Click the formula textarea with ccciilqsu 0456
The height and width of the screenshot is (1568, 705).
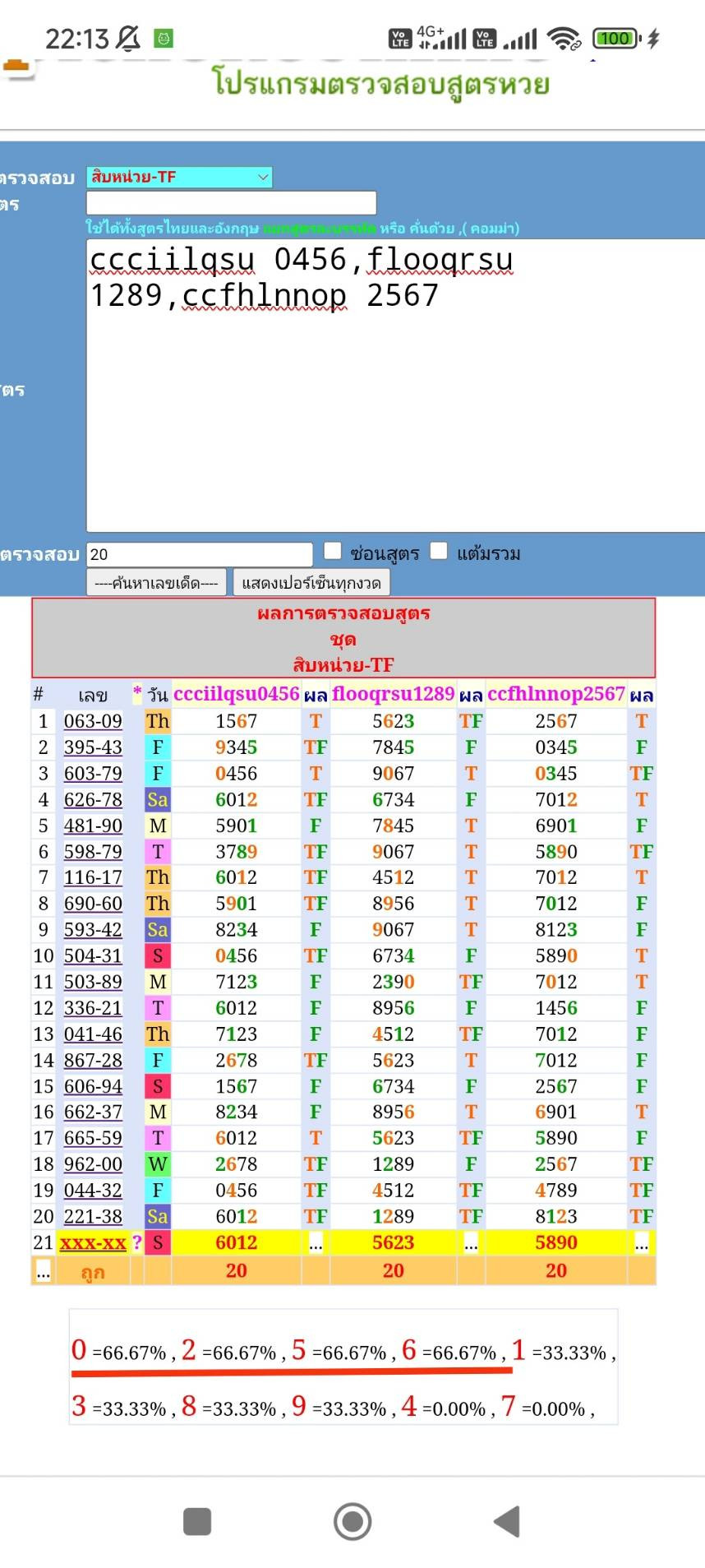(x=395, y=386)
